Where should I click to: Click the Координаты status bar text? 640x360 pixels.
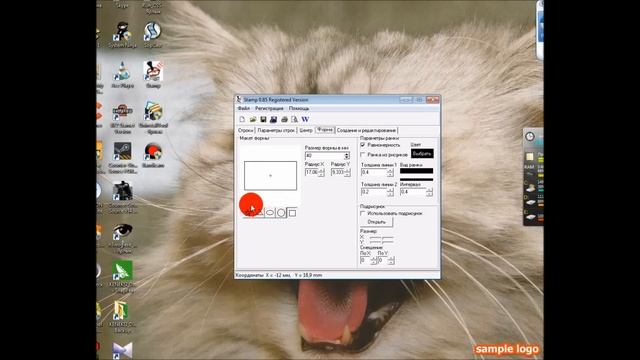pyautogui.click(x=279, y=275)
